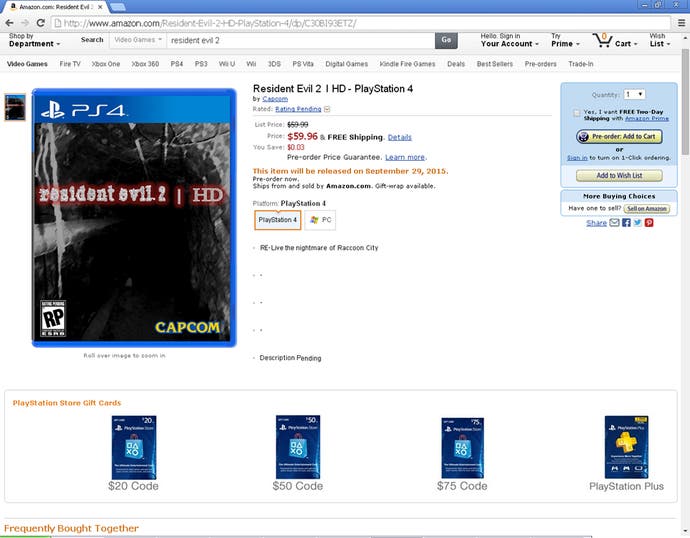
Task: Click the browser back arrow
Action: click(9, 23)
